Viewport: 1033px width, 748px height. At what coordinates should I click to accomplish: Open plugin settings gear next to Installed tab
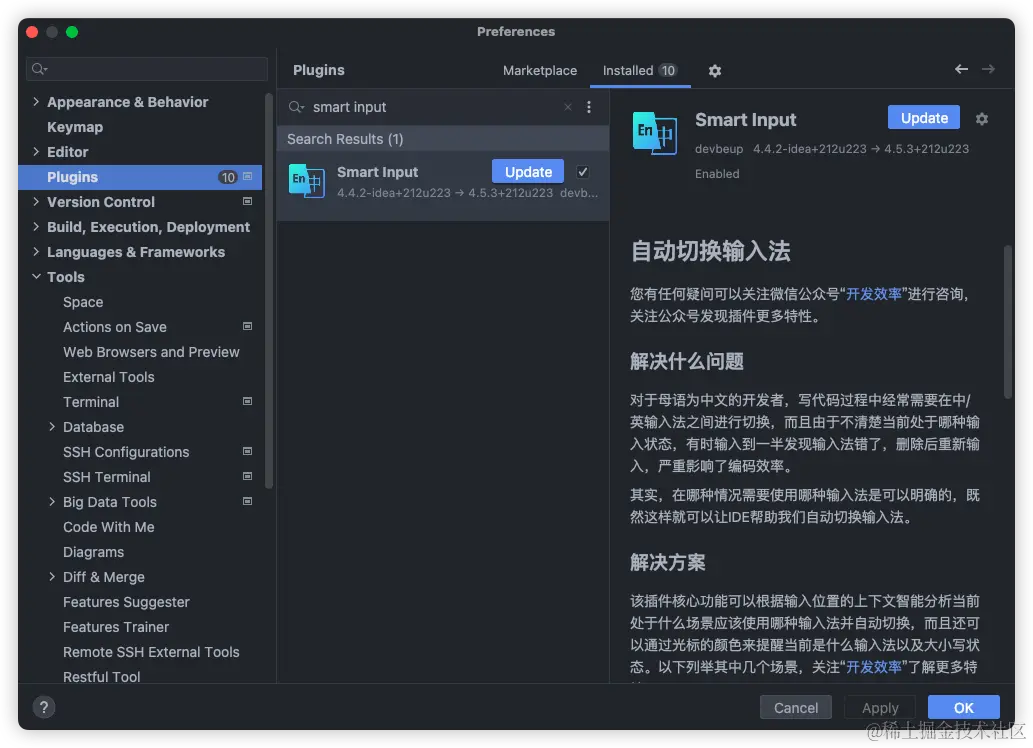click(715, 71)
